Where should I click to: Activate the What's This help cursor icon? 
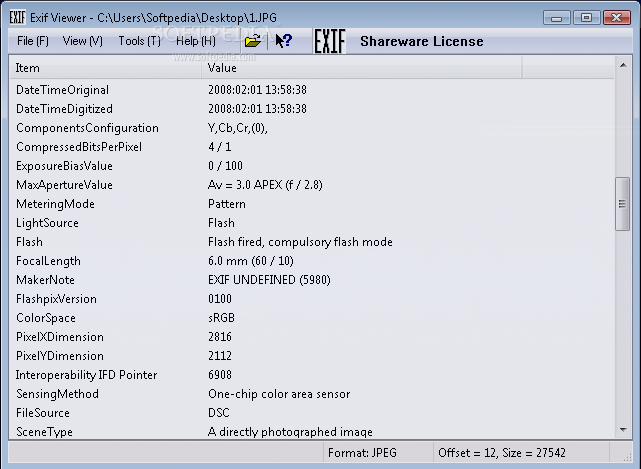point(284,40)
